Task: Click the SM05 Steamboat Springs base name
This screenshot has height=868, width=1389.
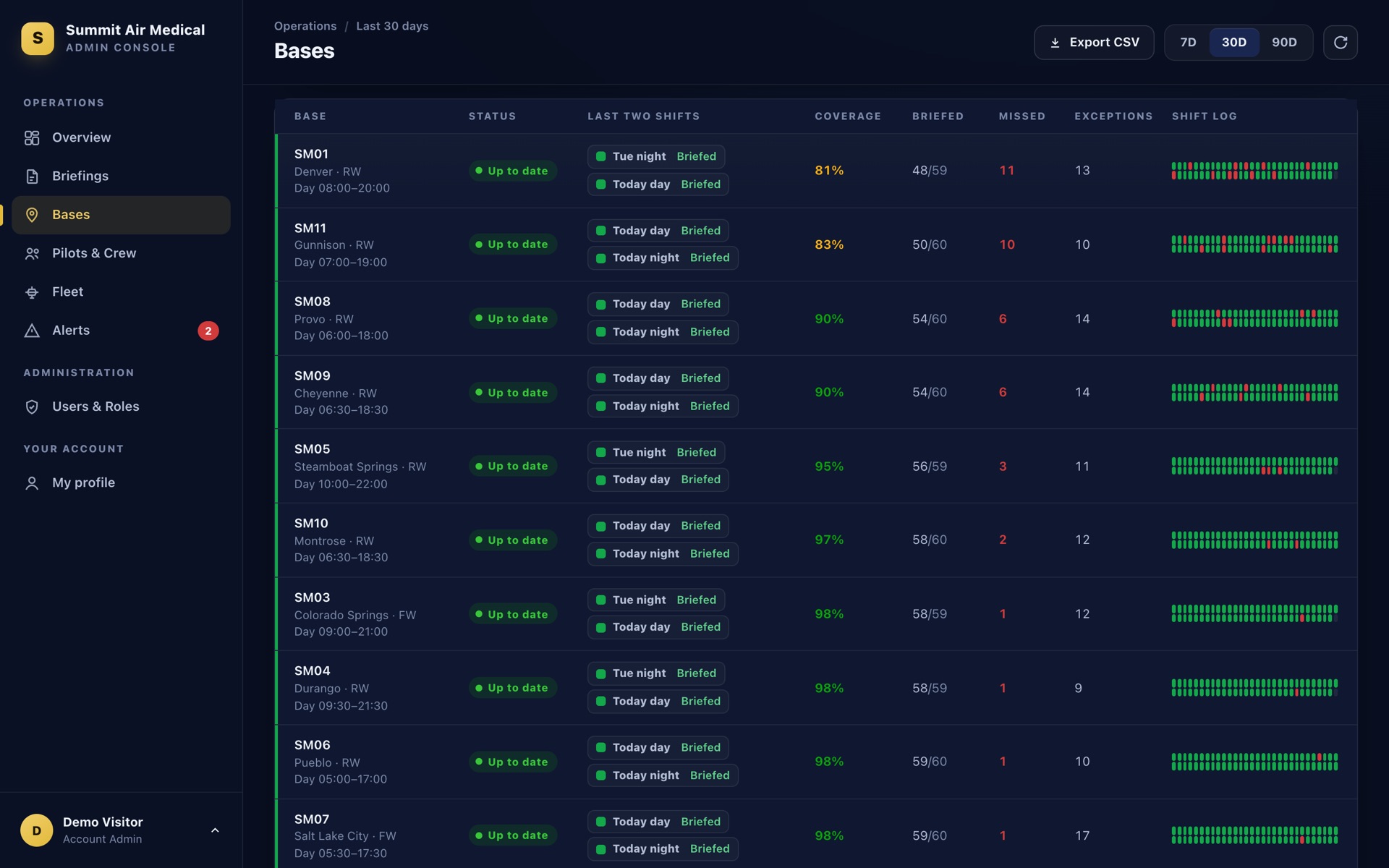Action: pyautogui.click(x=313, y=449)
